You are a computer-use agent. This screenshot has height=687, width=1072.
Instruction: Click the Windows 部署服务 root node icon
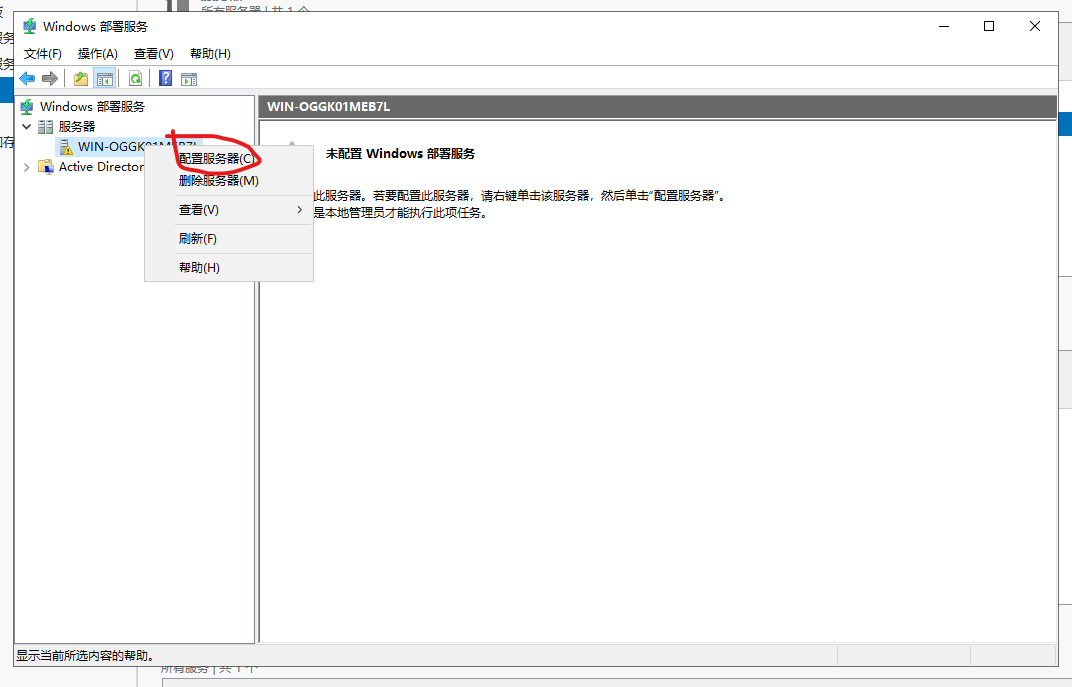coord(27,107)
